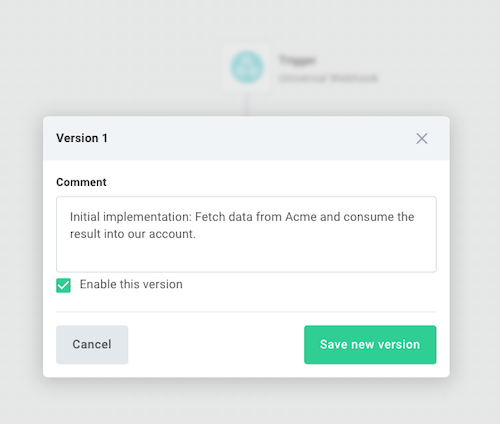Click the connector line below the trigger node

pos(246,104)
